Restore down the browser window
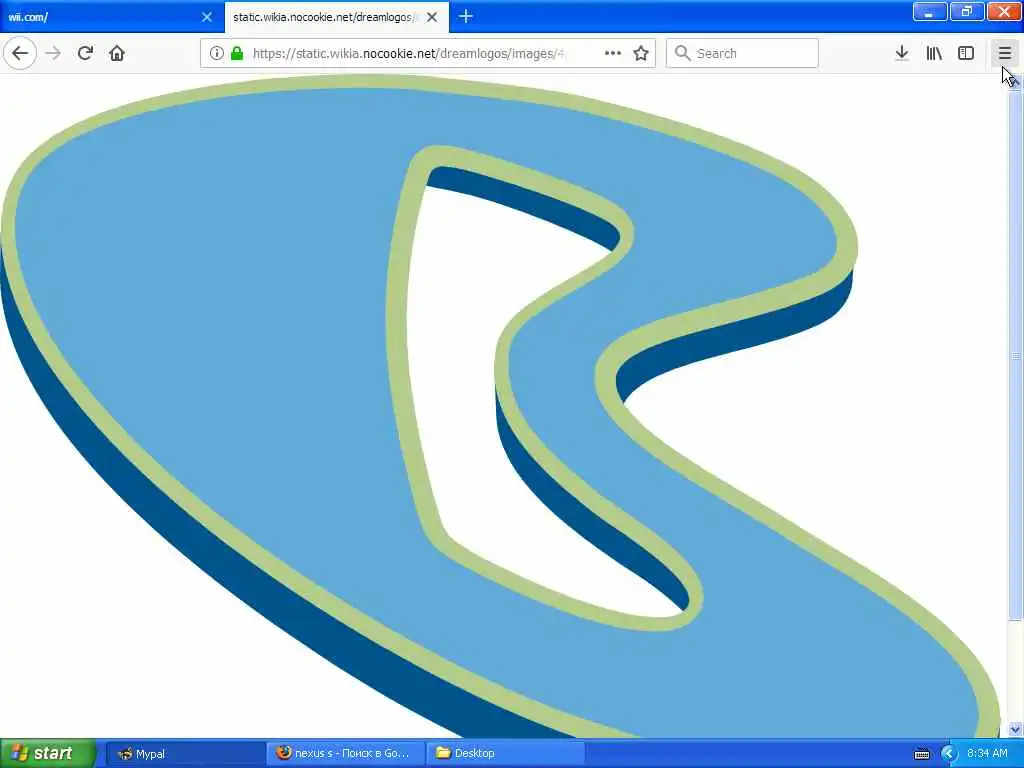 click(x=967, y=11)
